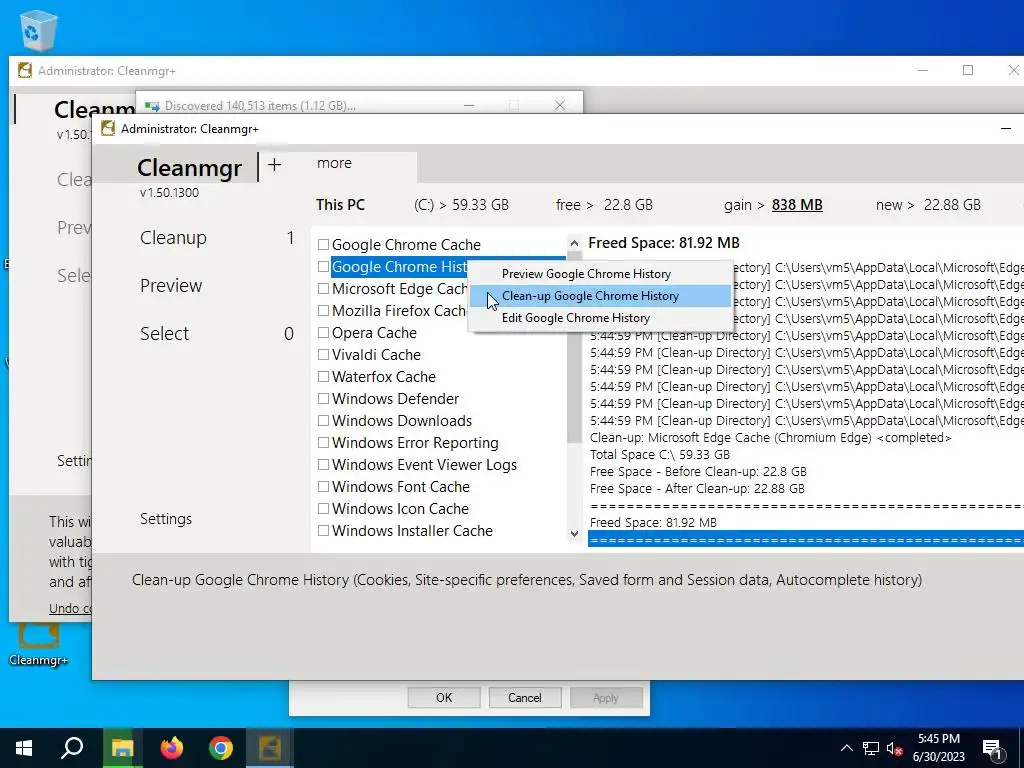
Task: Tick the Windows Event Viewer Logs checkbox
Action: pos(323,464)
